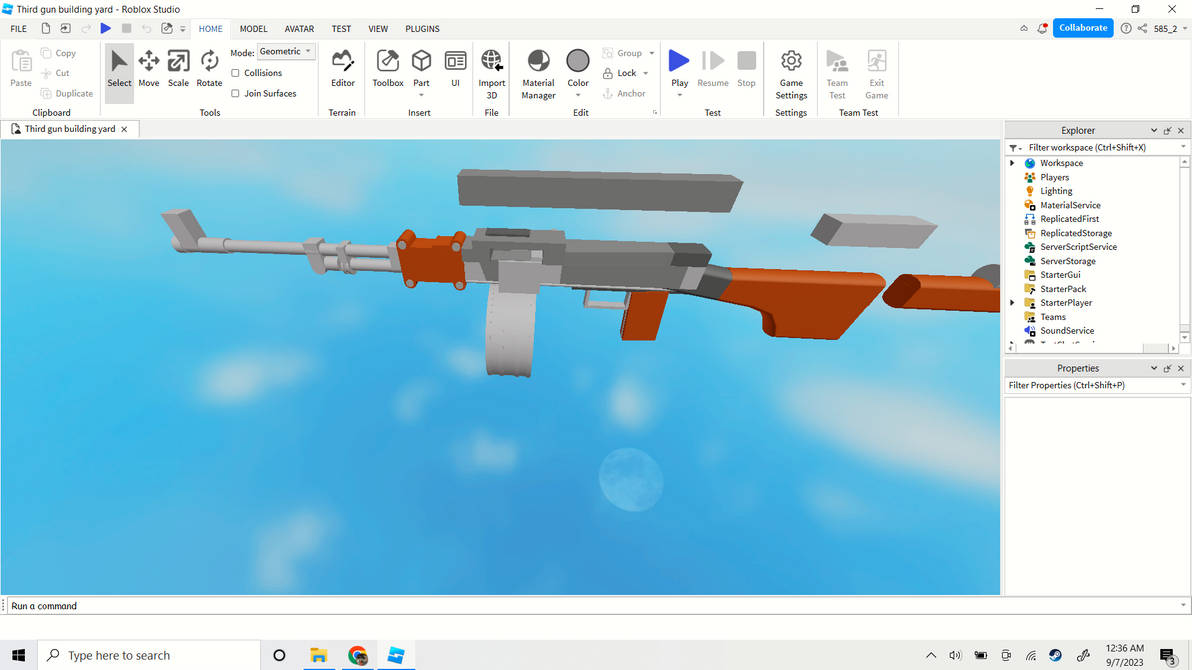
Task: Enable the Join Surfaces checkbox
Action: pos(235,94)
